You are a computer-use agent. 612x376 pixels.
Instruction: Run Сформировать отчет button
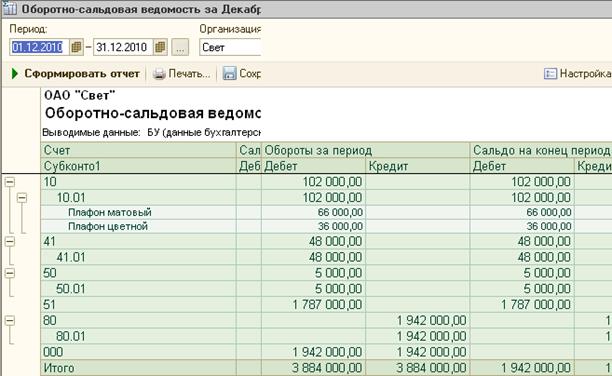[75, 73]
